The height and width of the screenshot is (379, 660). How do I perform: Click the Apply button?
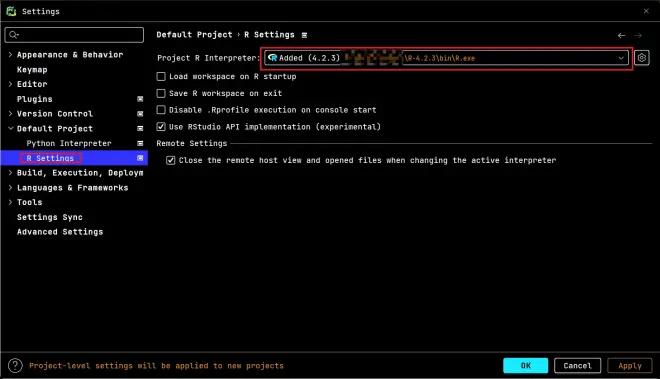[630, 366]
